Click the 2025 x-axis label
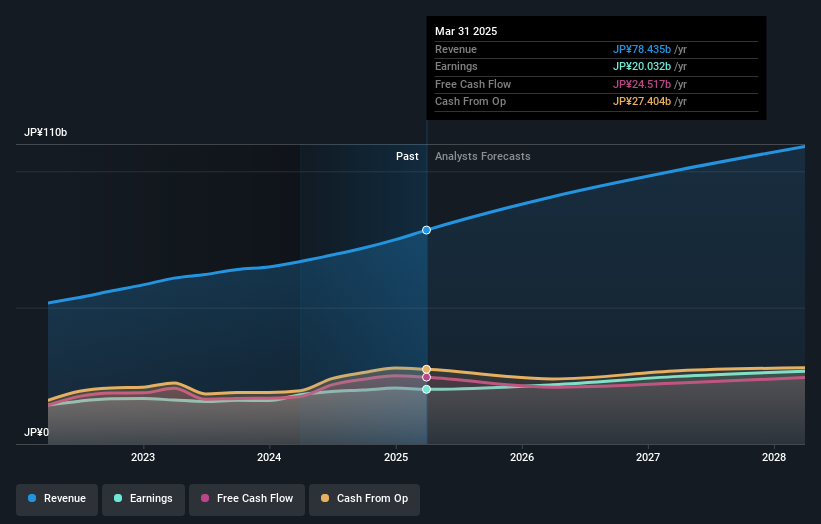 (396, 457)
